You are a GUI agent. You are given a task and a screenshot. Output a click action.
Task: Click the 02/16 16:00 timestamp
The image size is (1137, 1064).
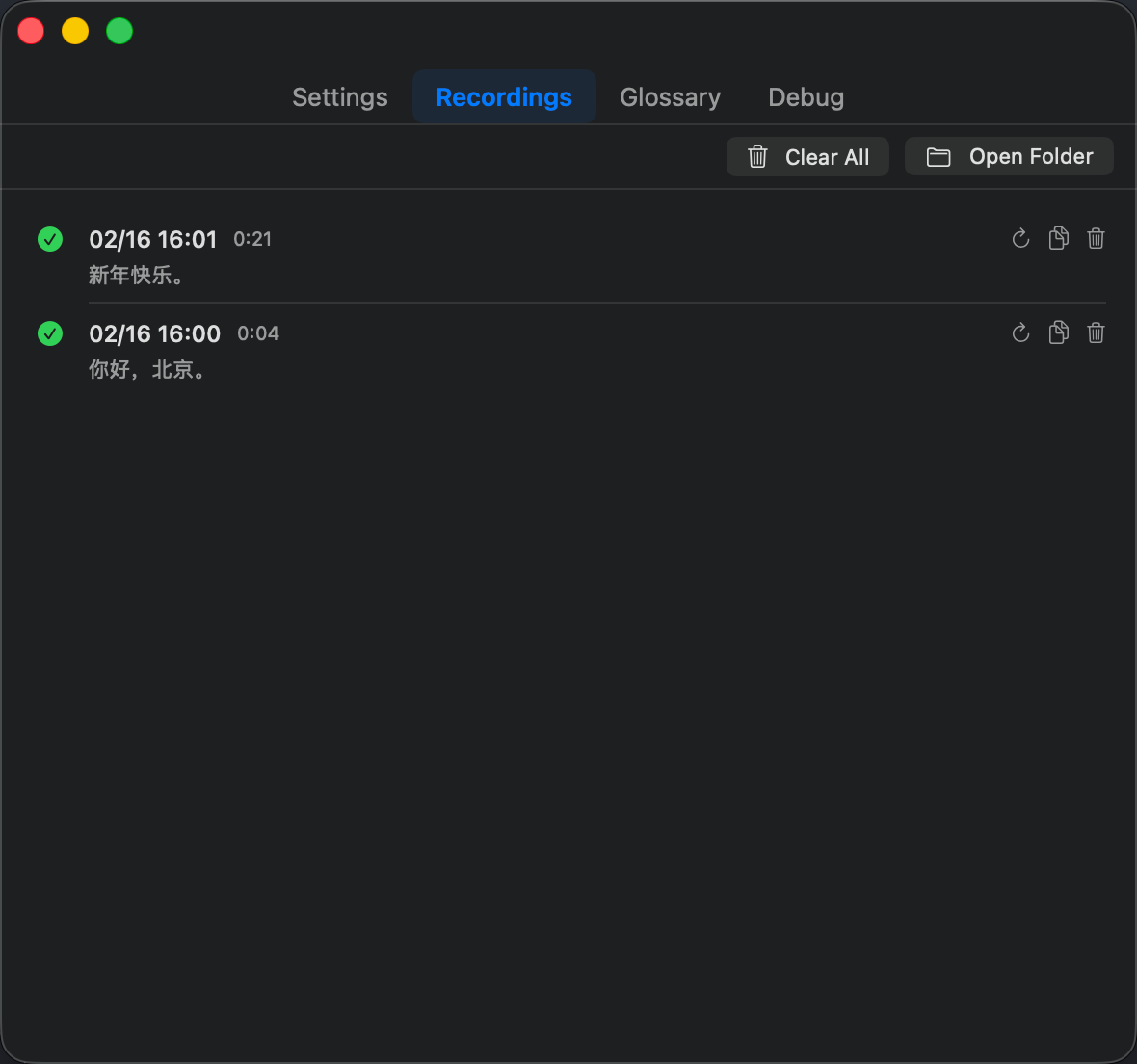(x=154, y=333)
